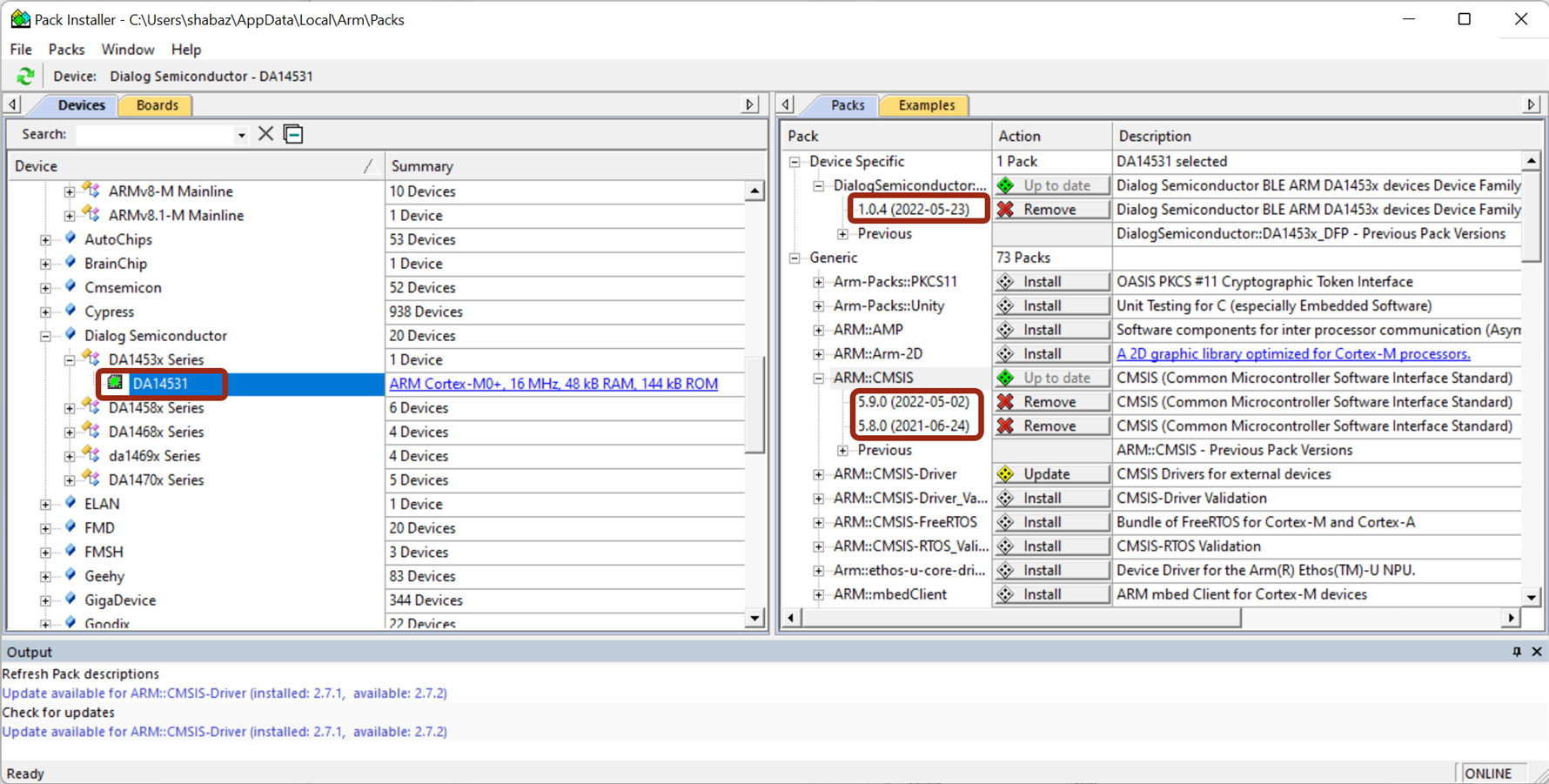Click the Cypress vendor diamond icon
The width and height of the screenshot is (1549, 784).
point(71,311)
